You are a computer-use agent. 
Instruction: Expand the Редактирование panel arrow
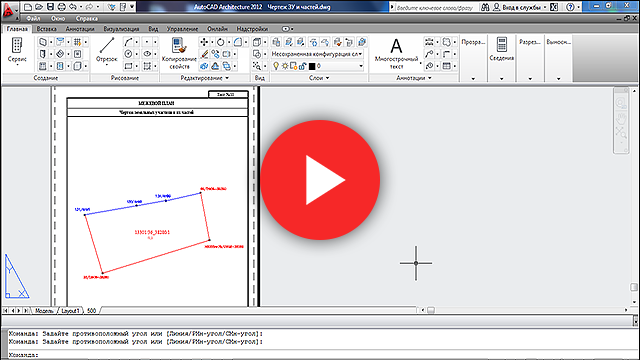point(227,78)
